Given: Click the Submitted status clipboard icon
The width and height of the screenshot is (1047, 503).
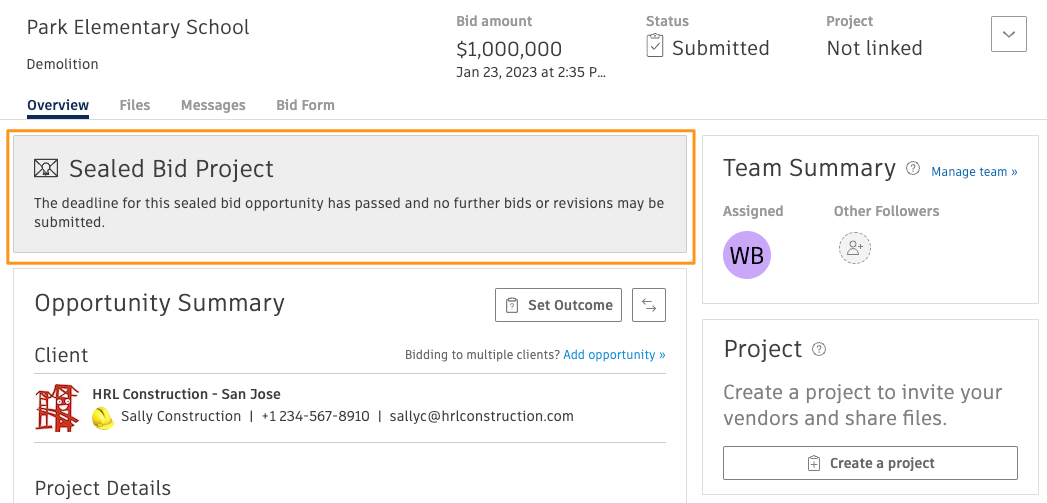Looking at the screenshot, I should [x=655, y=47].
